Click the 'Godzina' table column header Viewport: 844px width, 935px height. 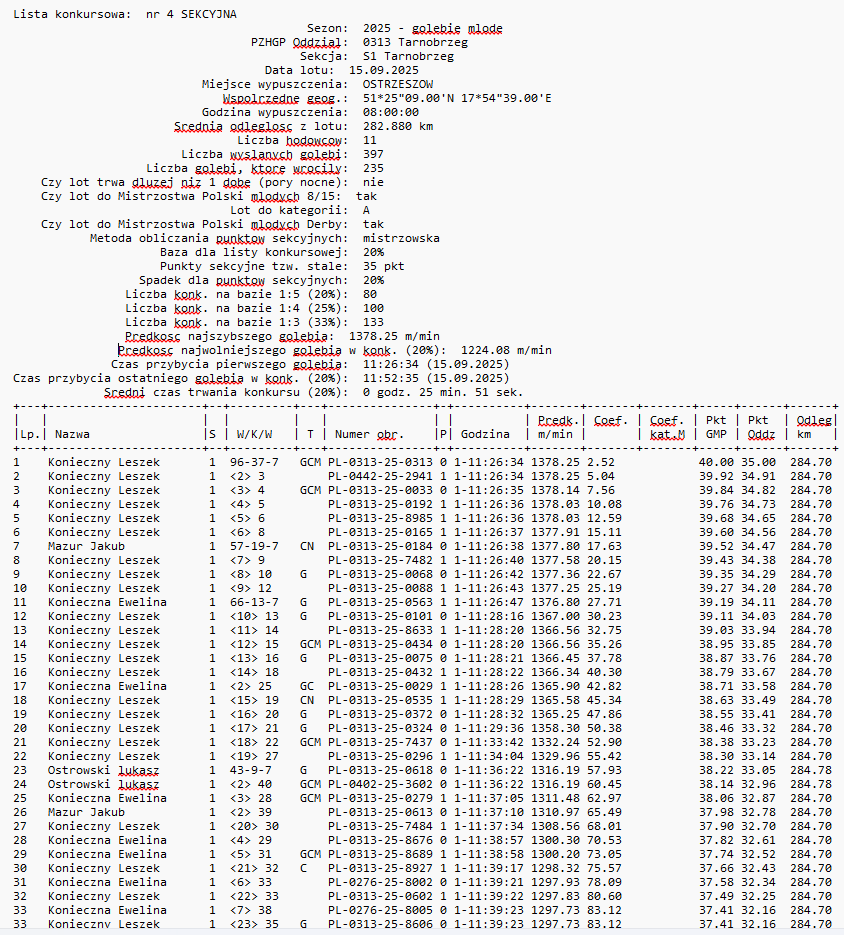coord(485,434)
